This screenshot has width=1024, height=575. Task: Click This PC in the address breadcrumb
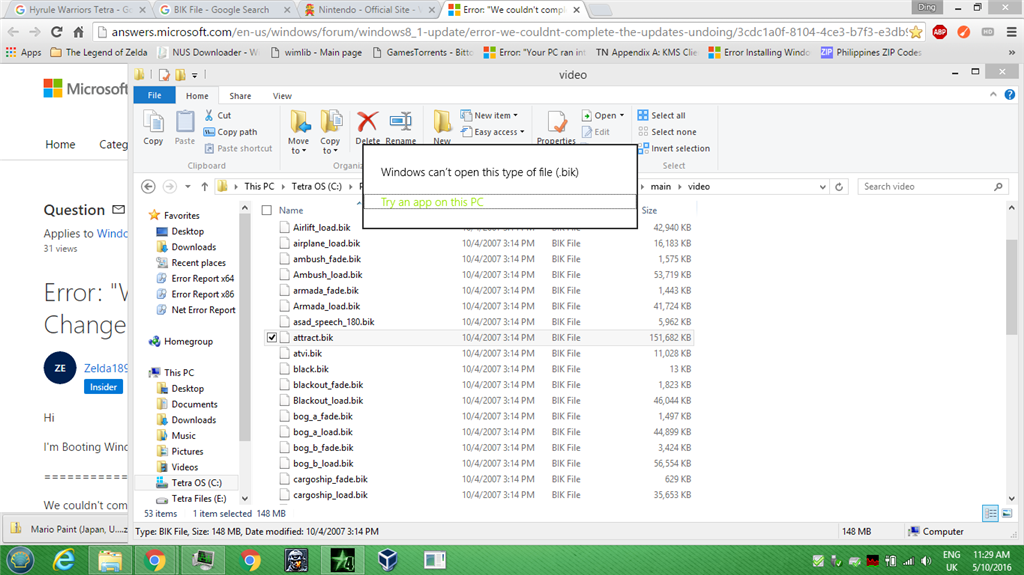(259, 187)
